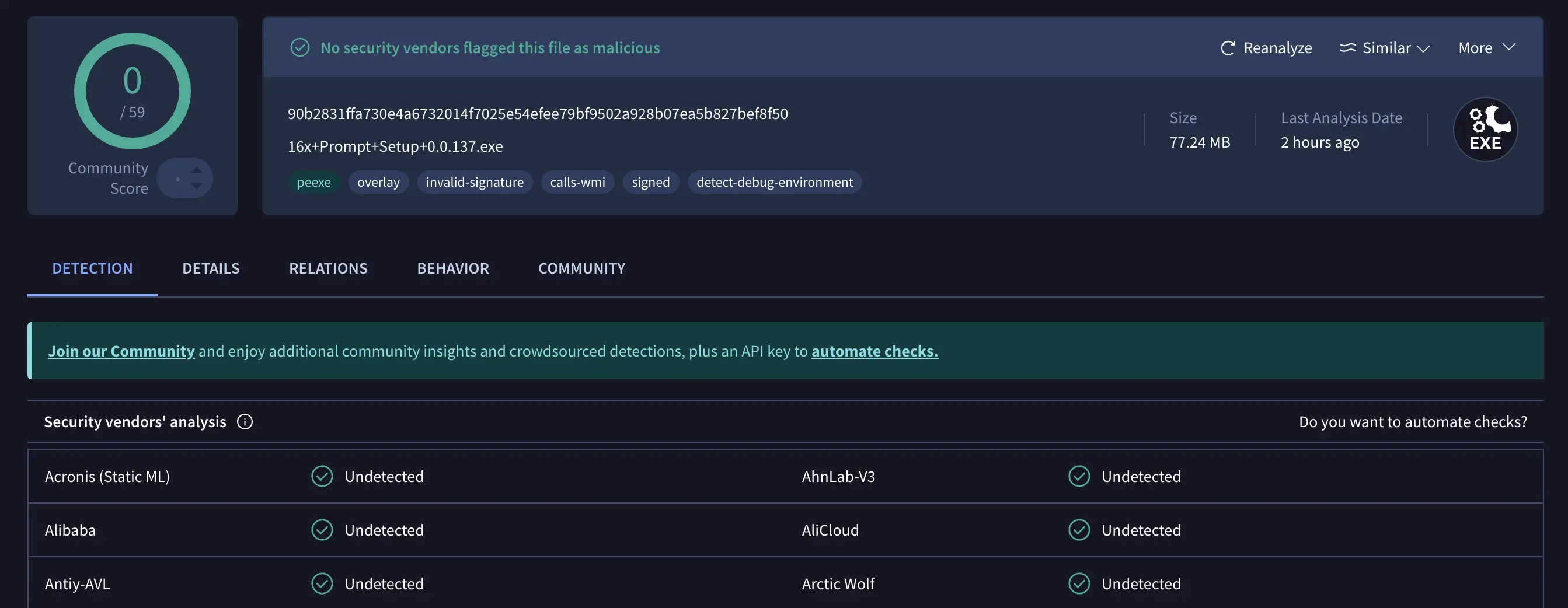The width and height of the screenshot is (1568, 608).
Task: Click the 2 hours ago analysis date
Action: (x=1320, y=142)
